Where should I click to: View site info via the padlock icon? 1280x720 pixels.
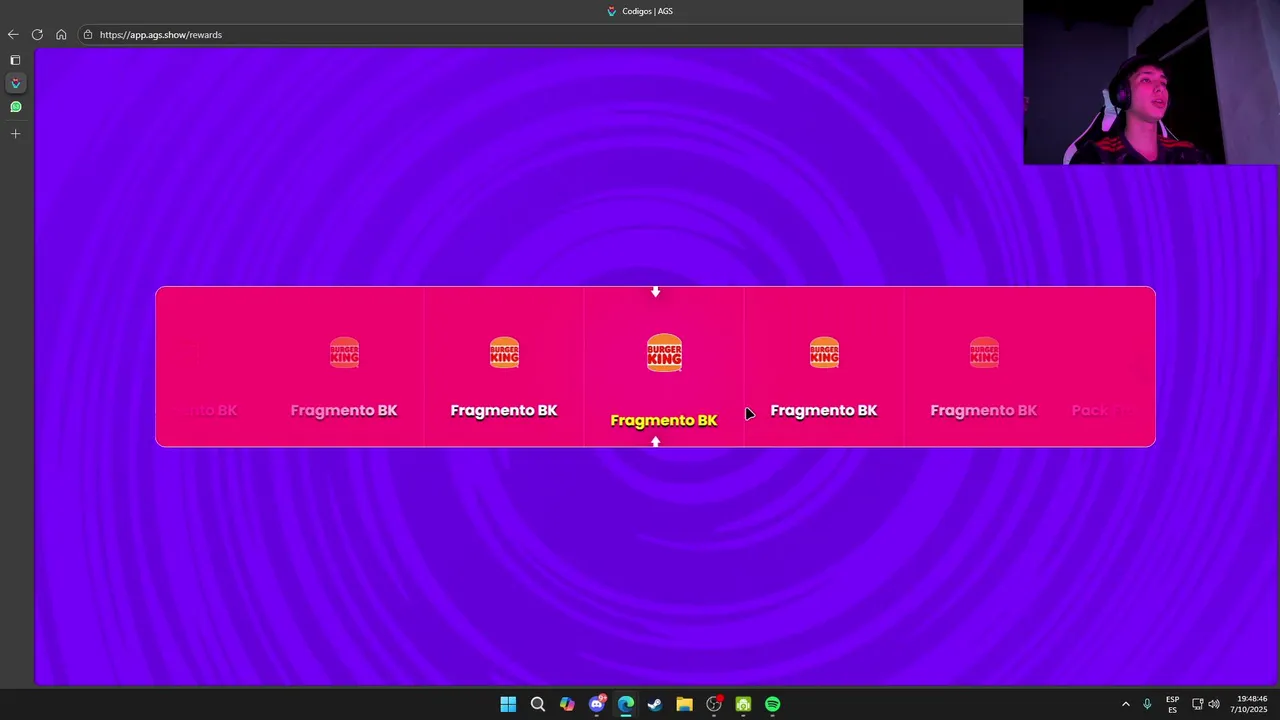point(88,34)
